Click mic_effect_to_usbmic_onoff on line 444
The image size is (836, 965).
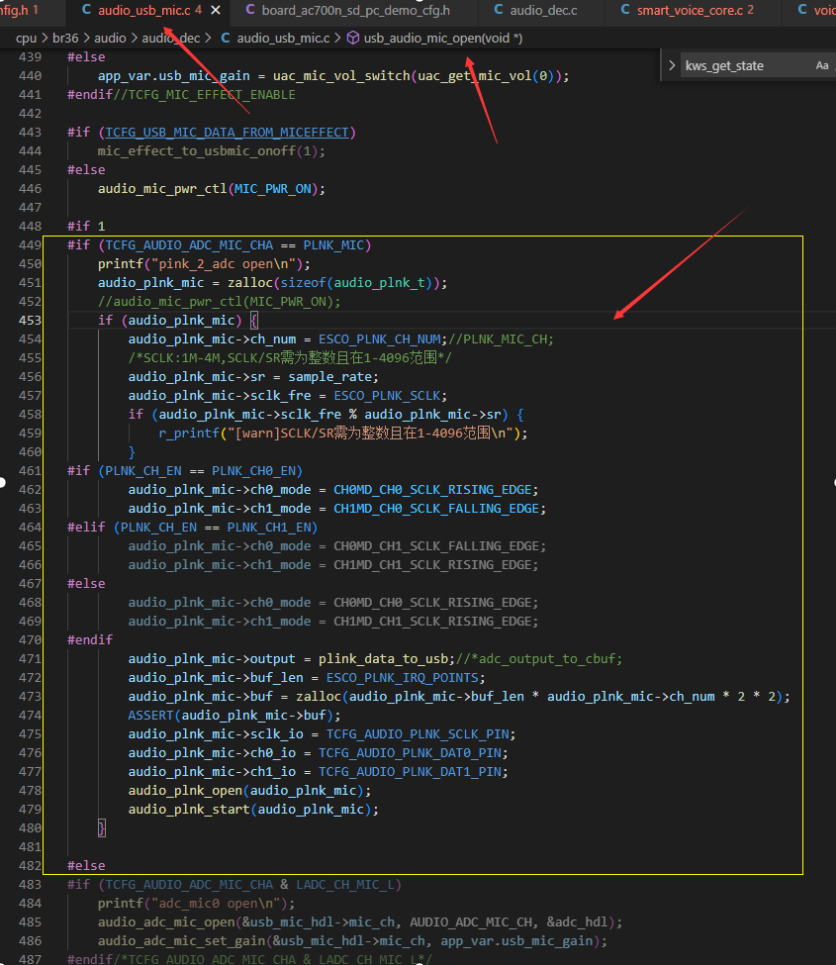coord(196,151)
